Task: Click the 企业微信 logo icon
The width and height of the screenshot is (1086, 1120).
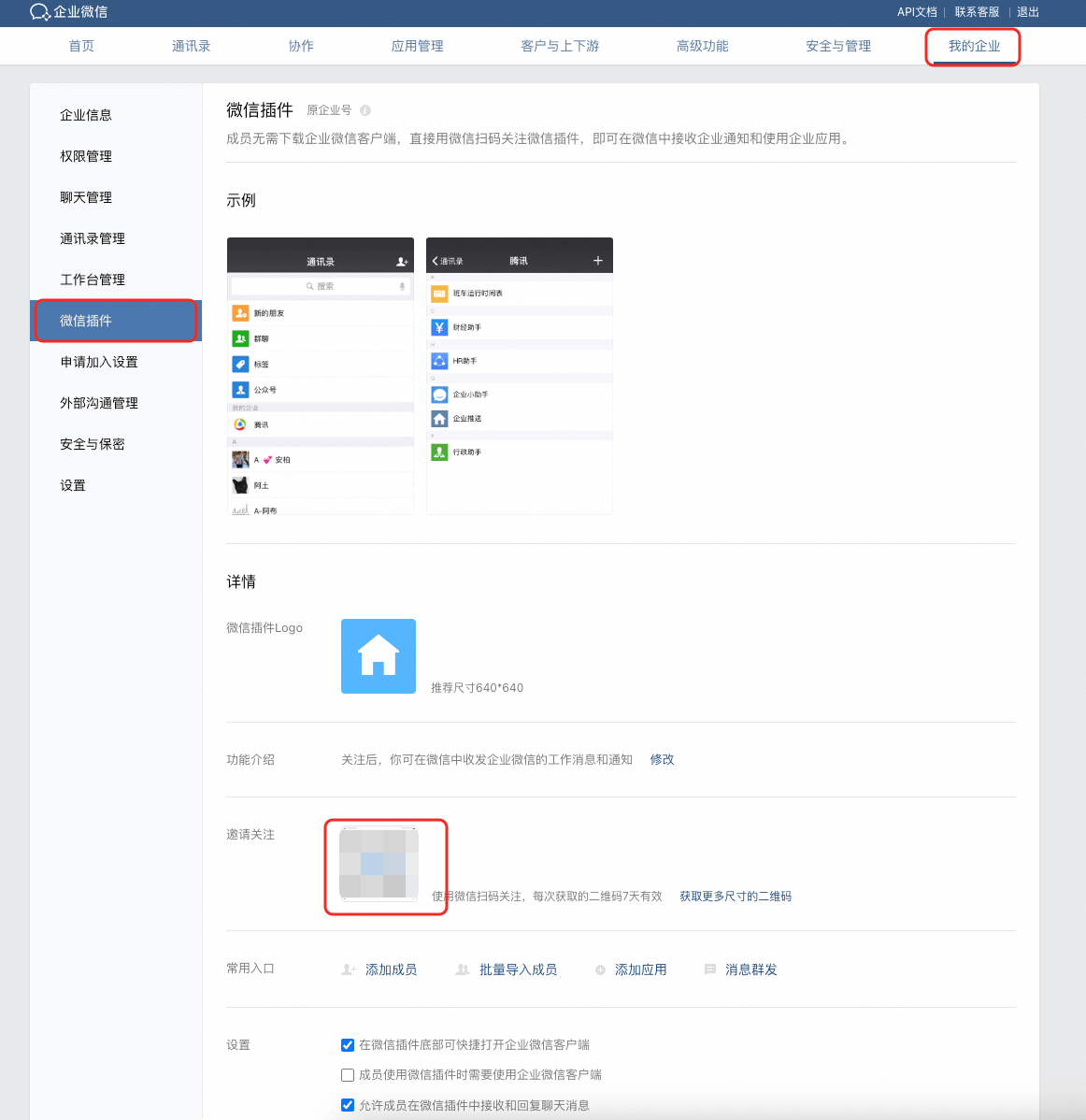Action: 39,12
